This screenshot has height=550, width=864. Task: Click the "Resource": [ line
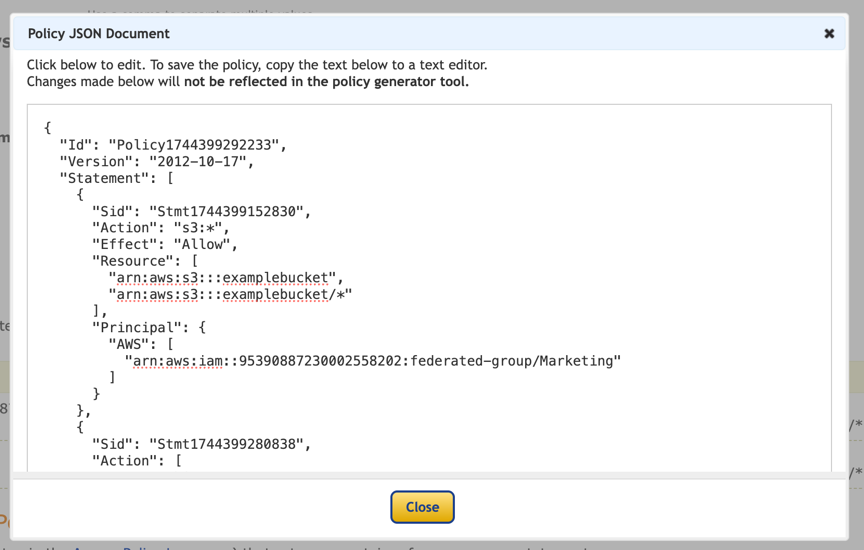click(144, 261)
